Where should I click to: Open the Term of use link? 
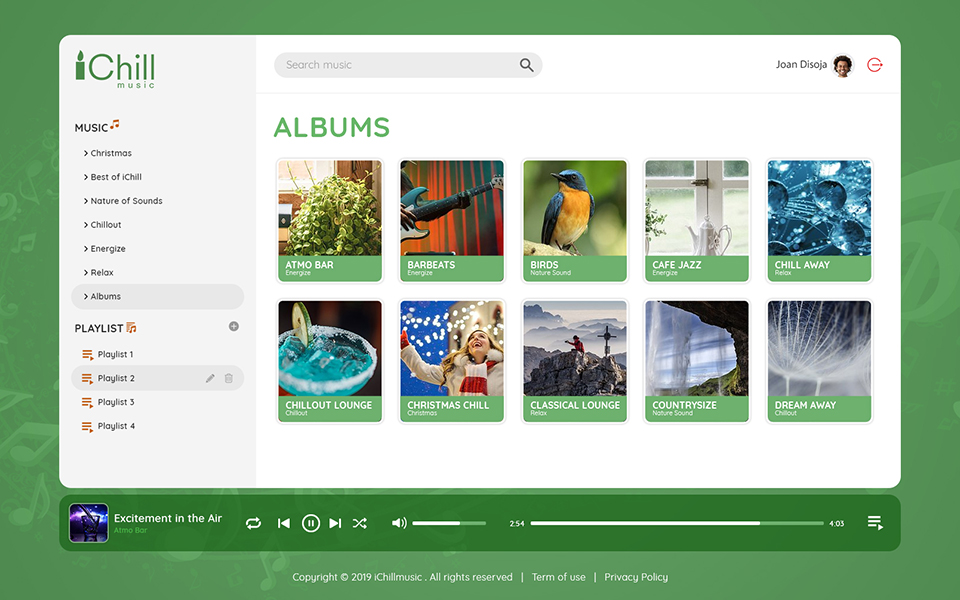point(559,577)
